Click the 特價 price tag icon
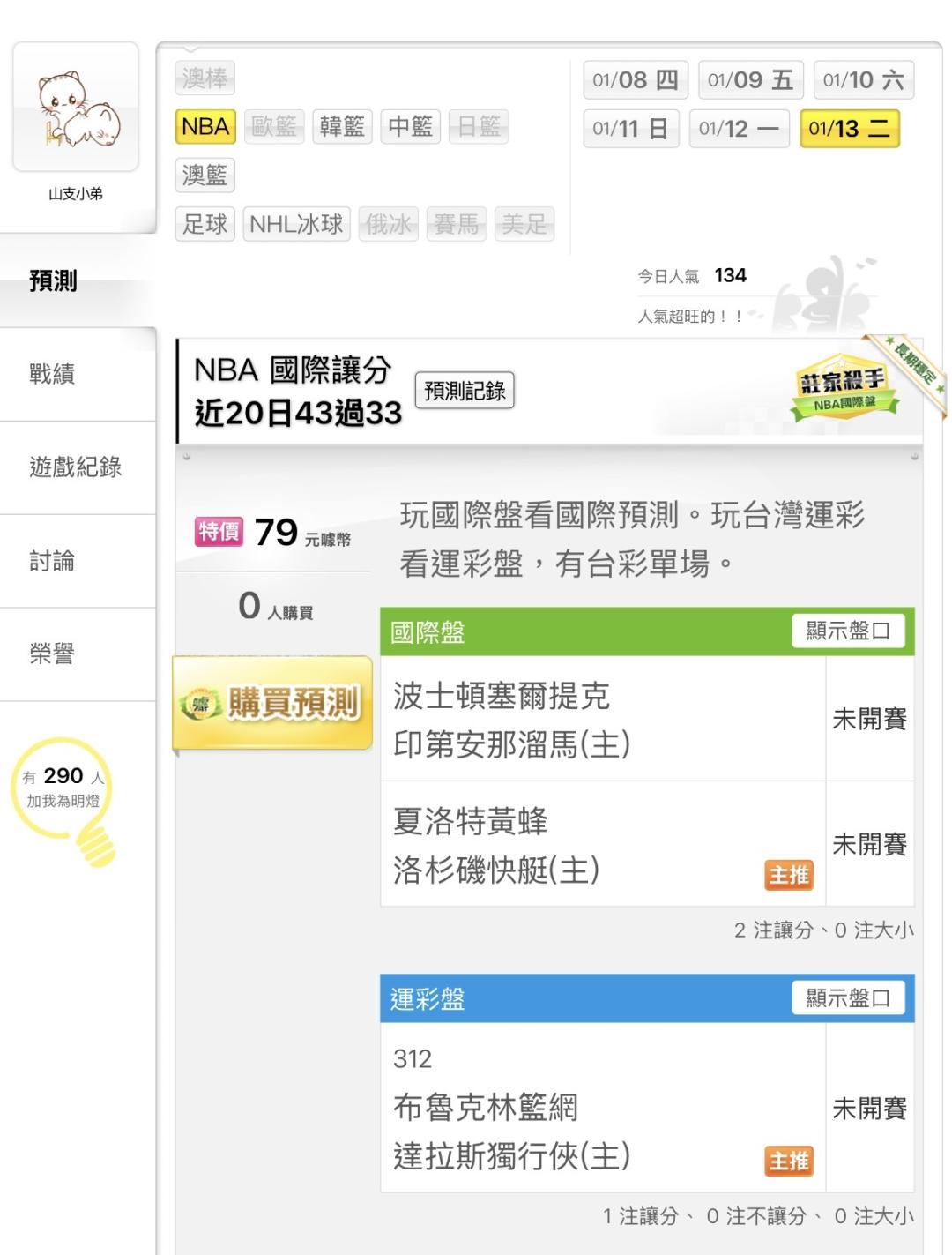 (x=219, y=532)
